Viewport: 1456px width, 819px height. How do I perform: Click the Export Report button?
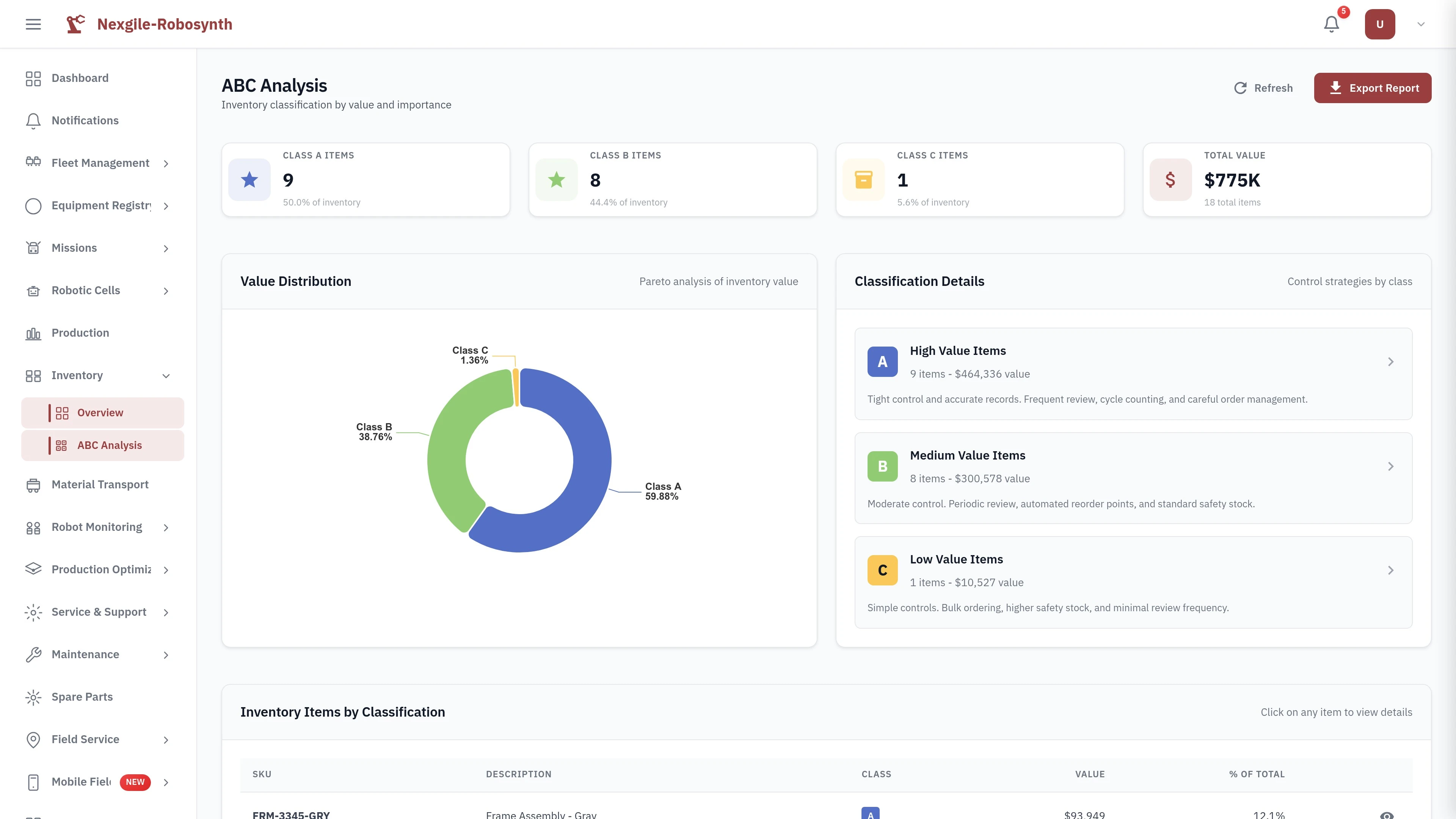coord(1373,88)
